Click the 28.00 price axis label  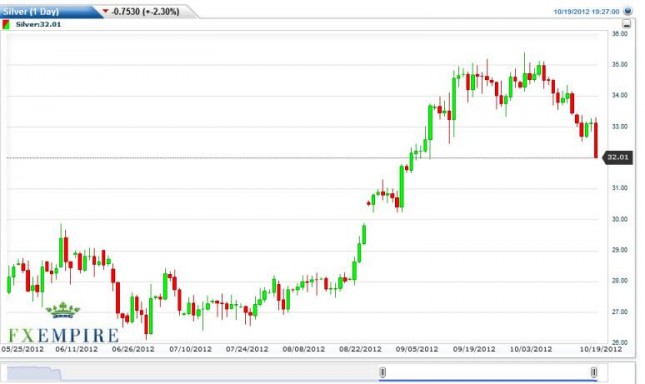[x=619, y=281]
